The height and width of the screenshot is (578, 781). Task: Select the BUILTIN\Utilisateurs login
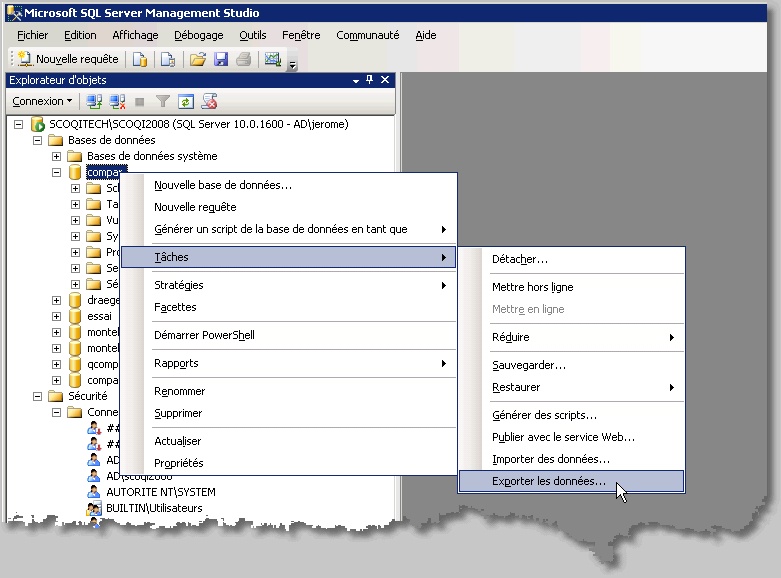pyautogui.click(x=154, y=508)
